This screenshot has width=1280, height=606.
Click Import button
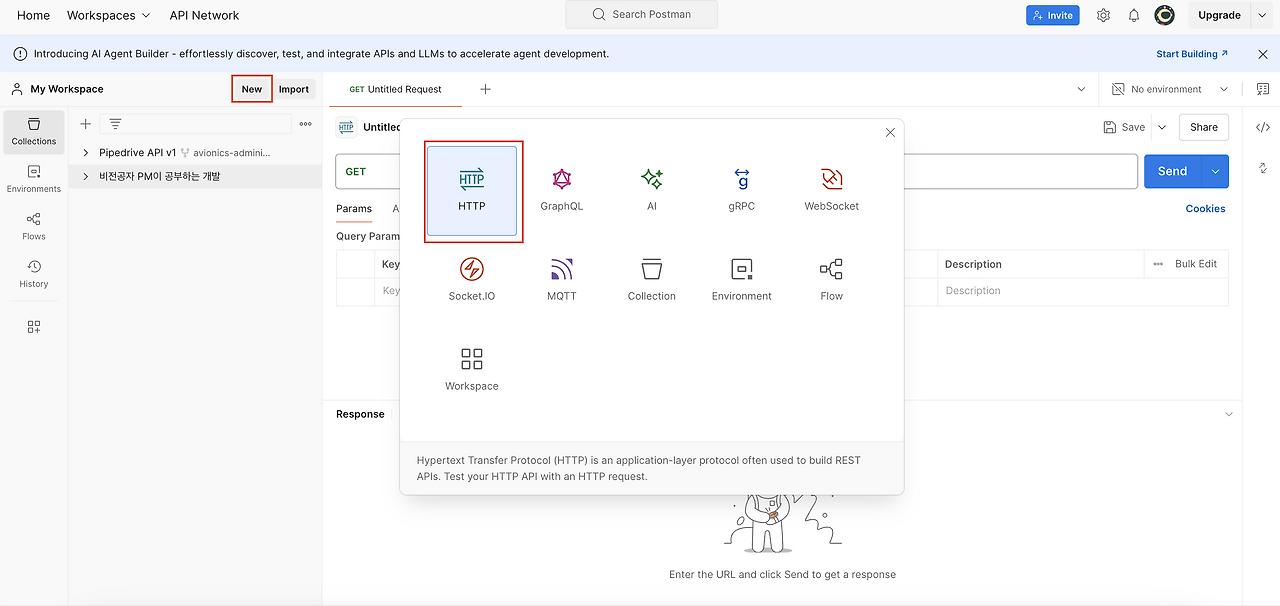(294, 89)
